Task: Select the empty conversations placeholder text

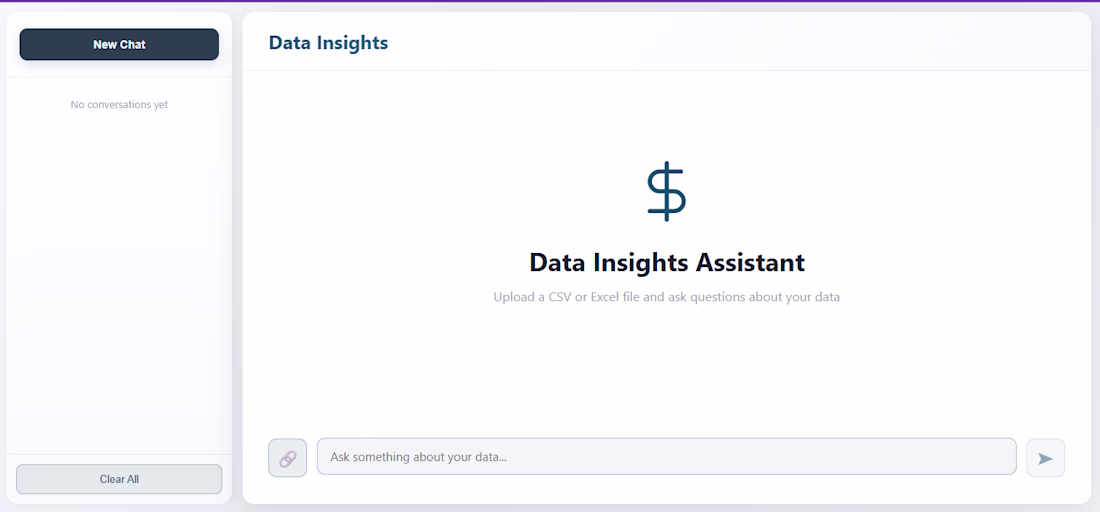Action: point(119,104)
